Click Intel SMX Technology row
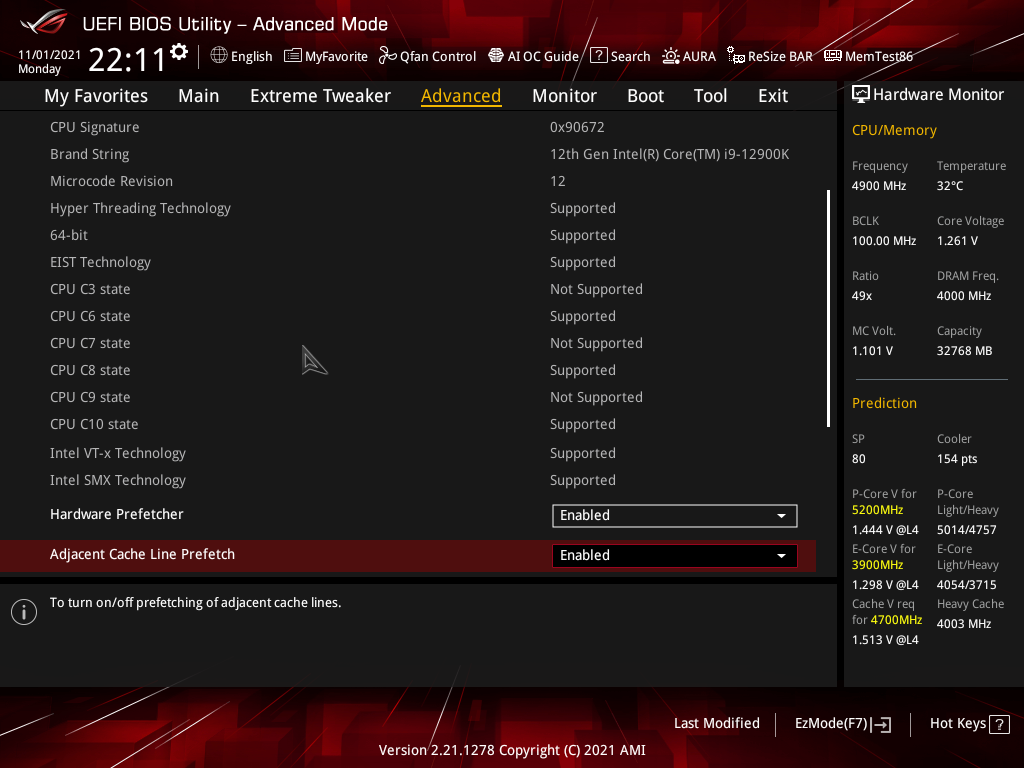Screen dimensions: 1024x768 coord(408,480)
